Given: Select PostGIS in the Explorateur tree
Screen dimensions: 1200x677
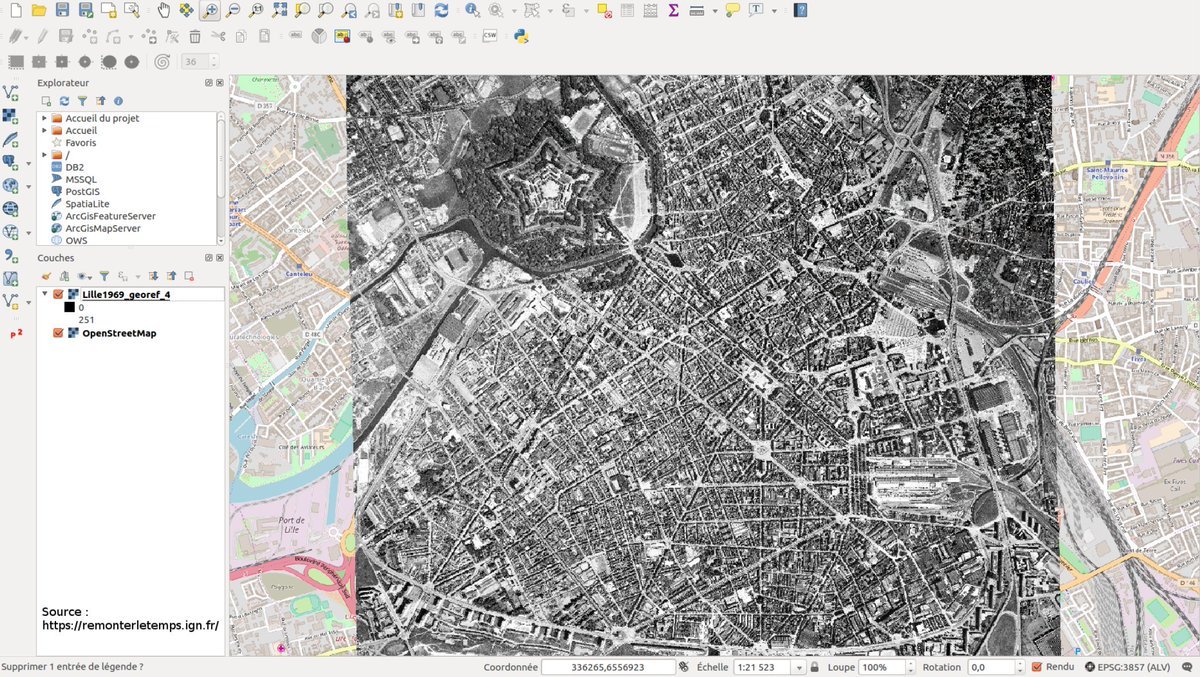Looking at the screenshot, I should click(82, 192).
